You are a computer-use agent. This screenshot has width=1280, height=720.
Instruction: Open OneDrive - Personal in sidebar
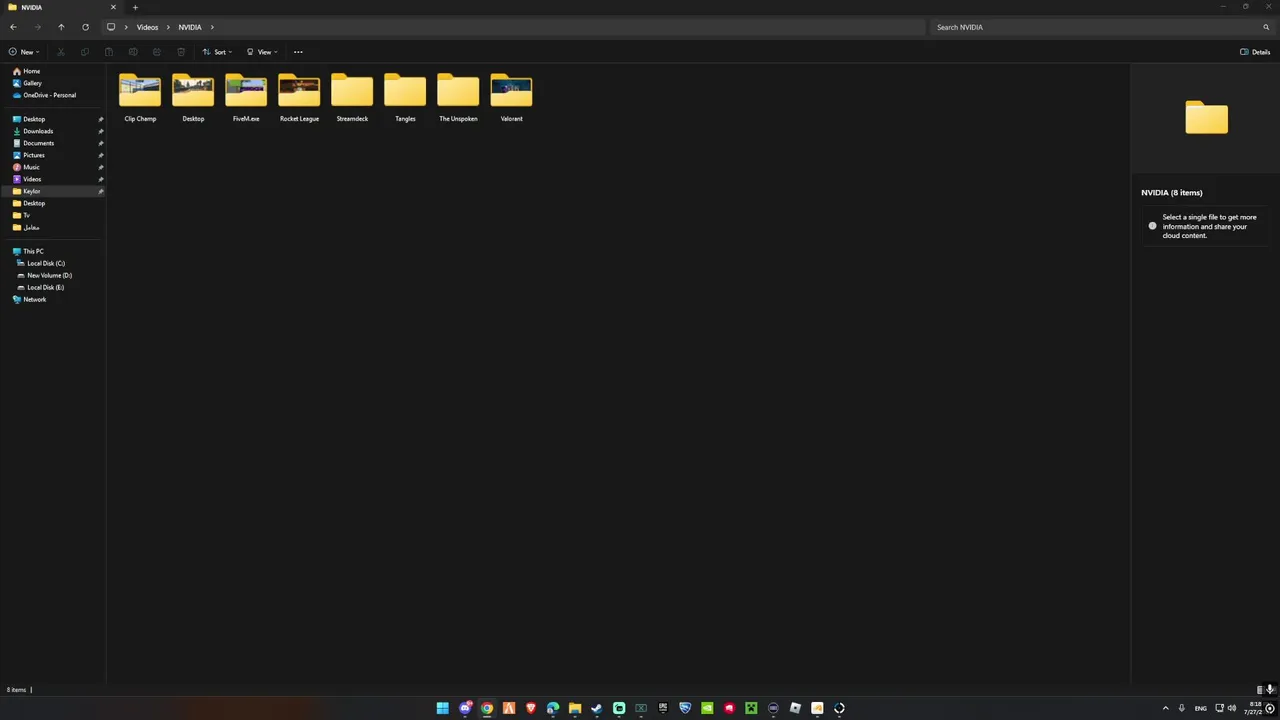tap(44, 95)
